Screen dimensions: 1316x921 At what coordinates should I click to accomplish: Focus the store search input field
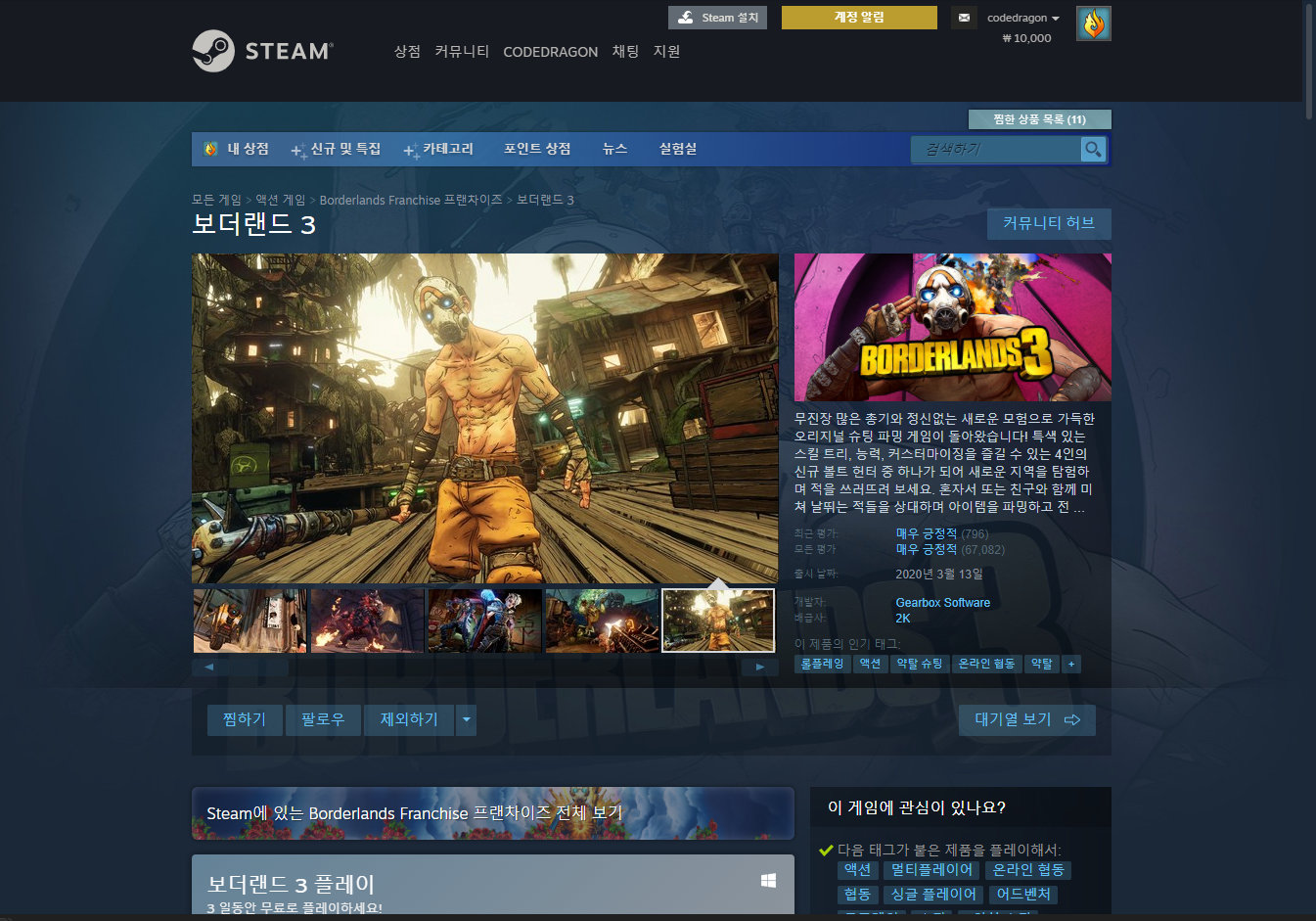tap(996, 149)
